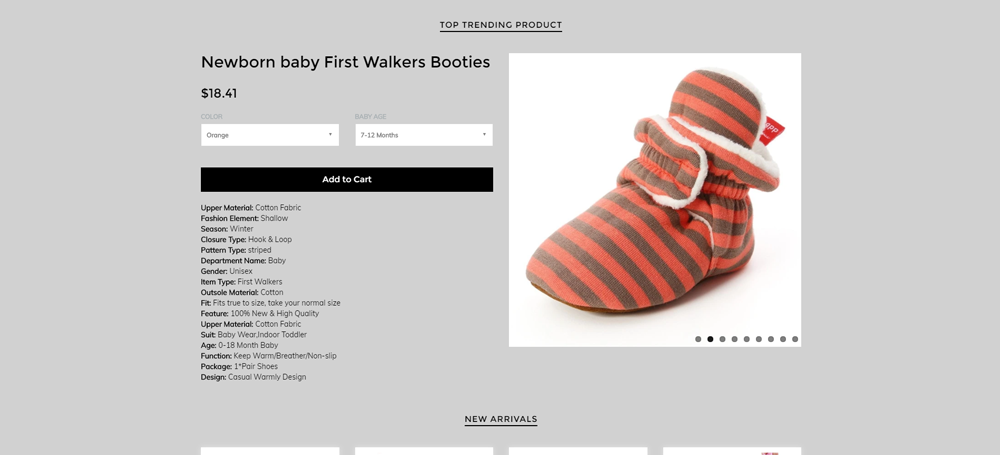Screen dimensions: 1000x455
Task: Open the second New Arrivals product card
Action: [424, 450]
